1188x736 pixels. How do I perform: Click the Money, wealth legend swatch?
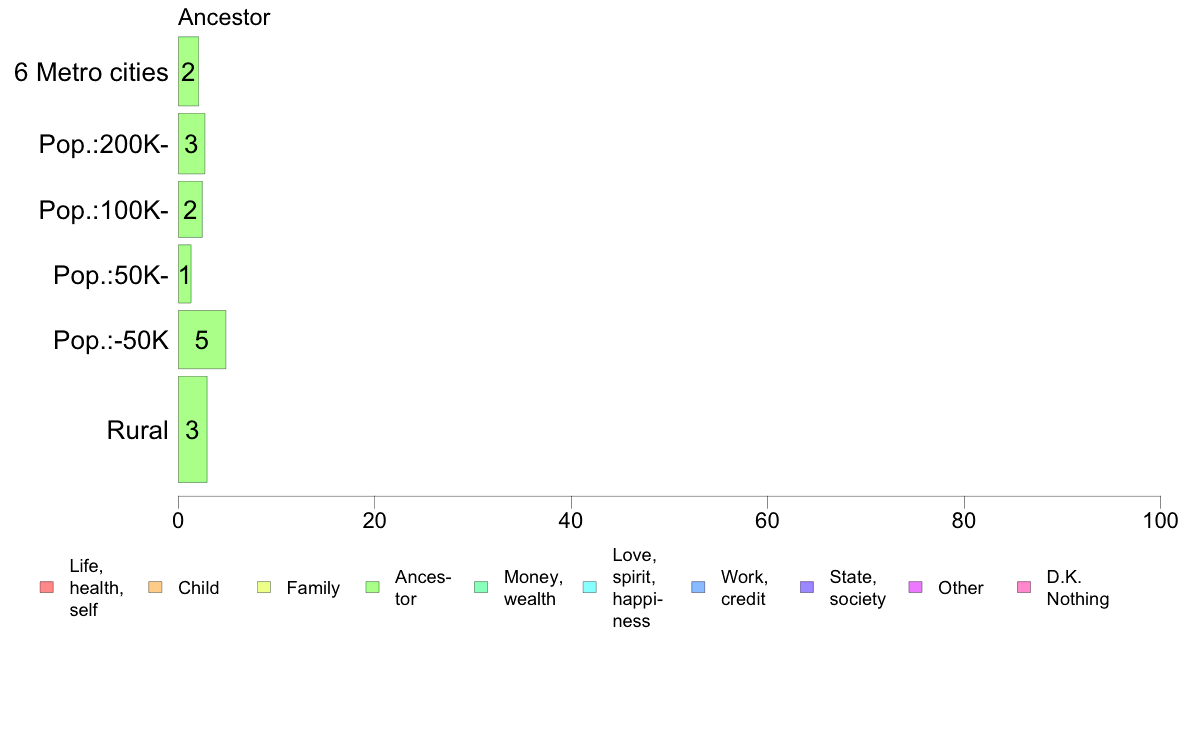tap(481, 587)
